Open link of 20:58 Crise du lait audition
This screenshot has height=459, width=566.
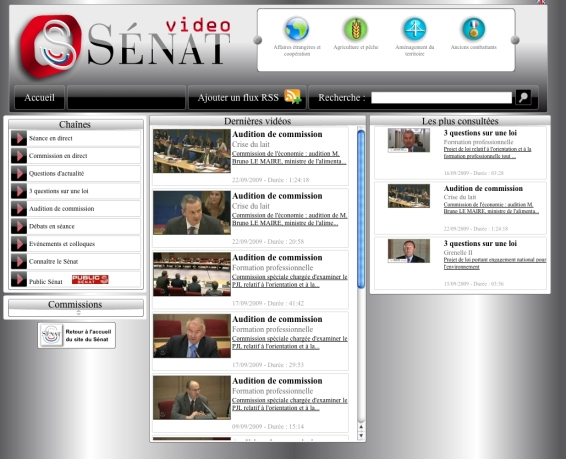click(x=289, y=219)
